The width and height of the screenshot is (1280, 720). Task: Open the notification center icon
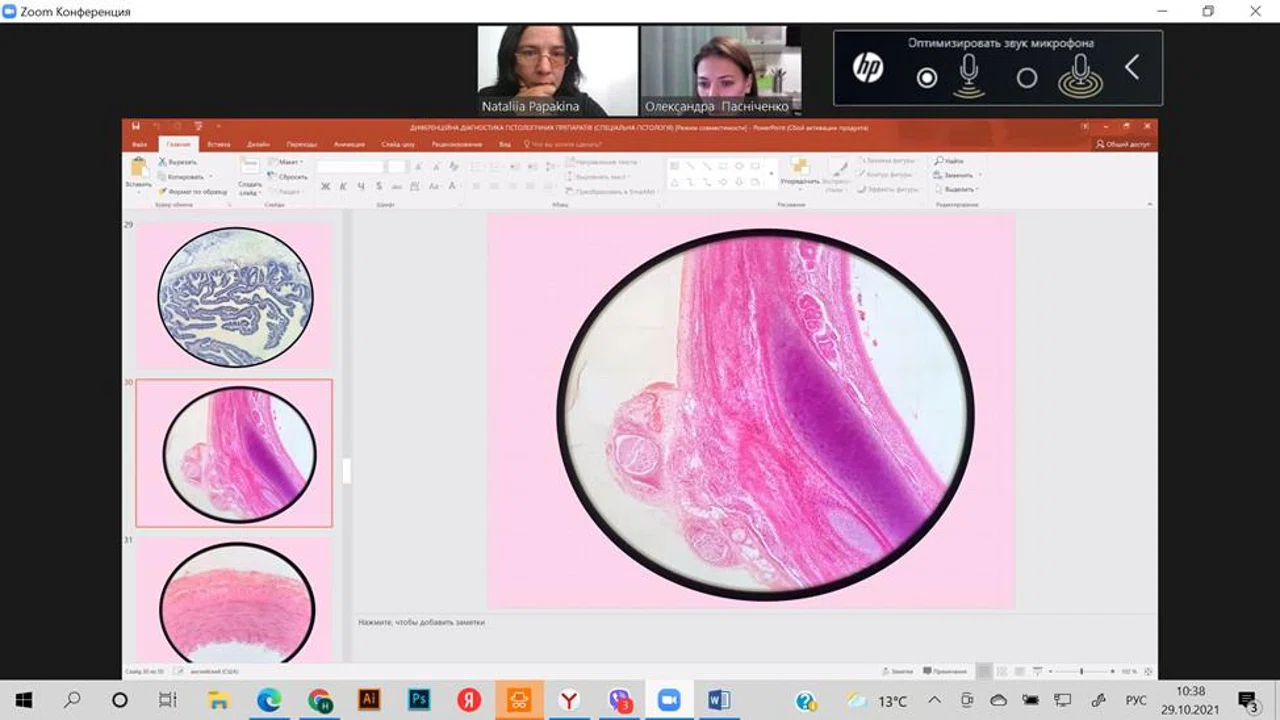[x=1248, y=700]
